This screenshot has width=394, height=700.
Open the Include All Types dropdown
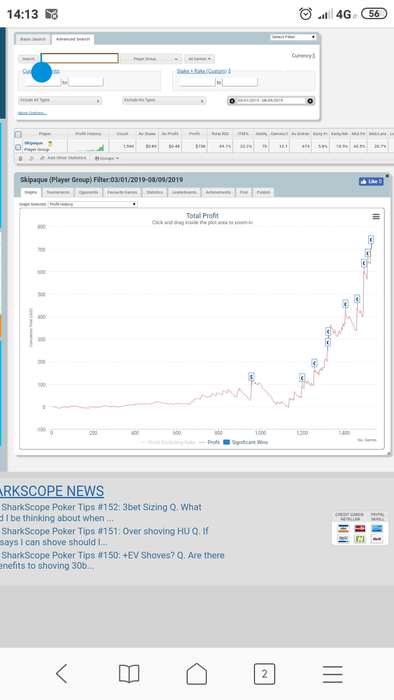tap(60, 100)
